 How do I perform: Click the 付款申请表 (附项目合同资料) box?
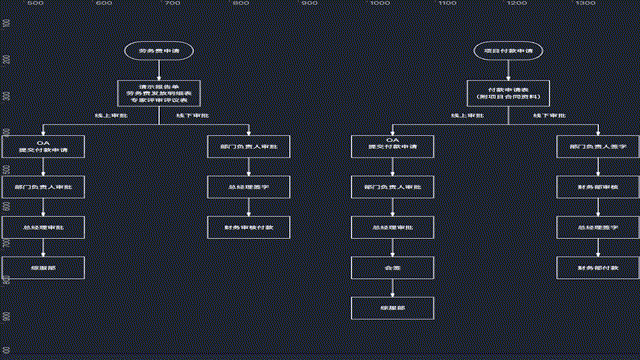(x=508, y=93)
